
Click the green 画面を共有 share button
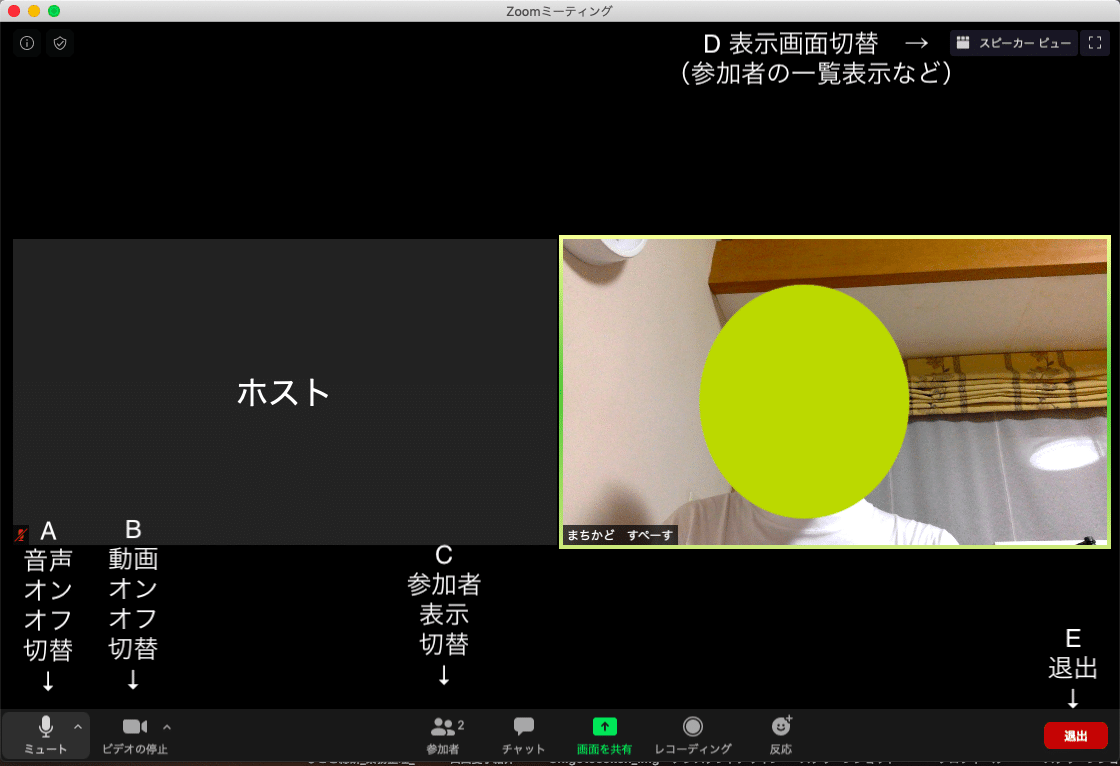pyautogui.click(x=605, y=733)
